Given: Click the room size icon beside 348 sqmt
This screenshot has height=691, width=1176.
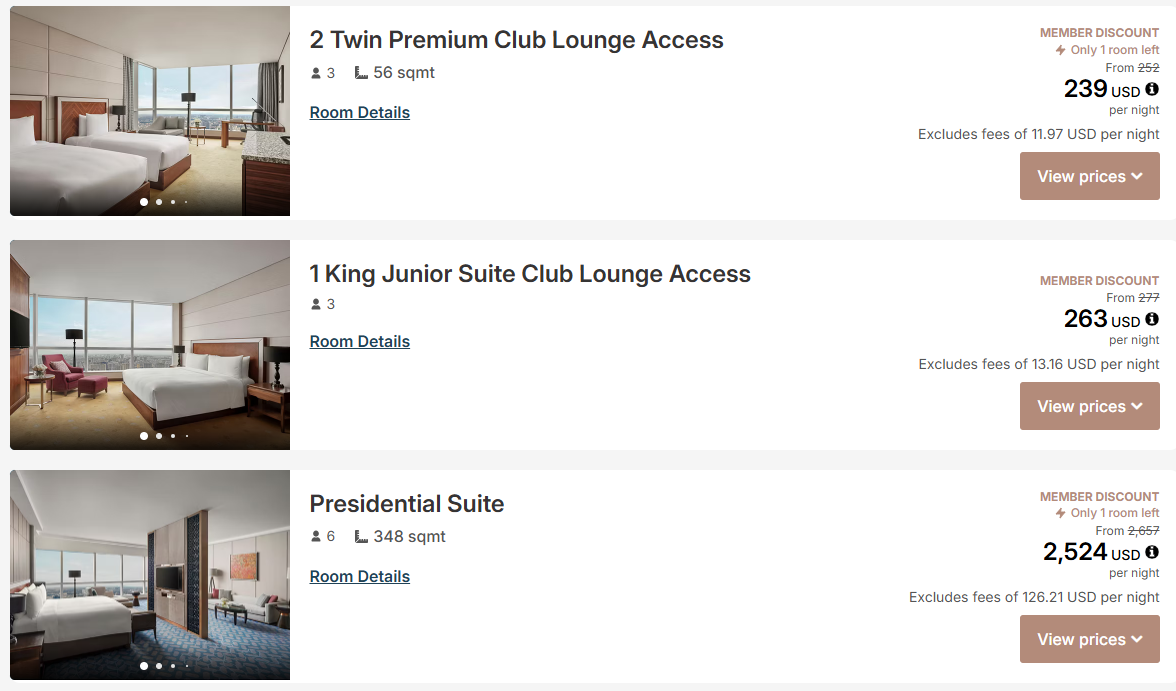Looking at the screenshot, I should [361, 537].
